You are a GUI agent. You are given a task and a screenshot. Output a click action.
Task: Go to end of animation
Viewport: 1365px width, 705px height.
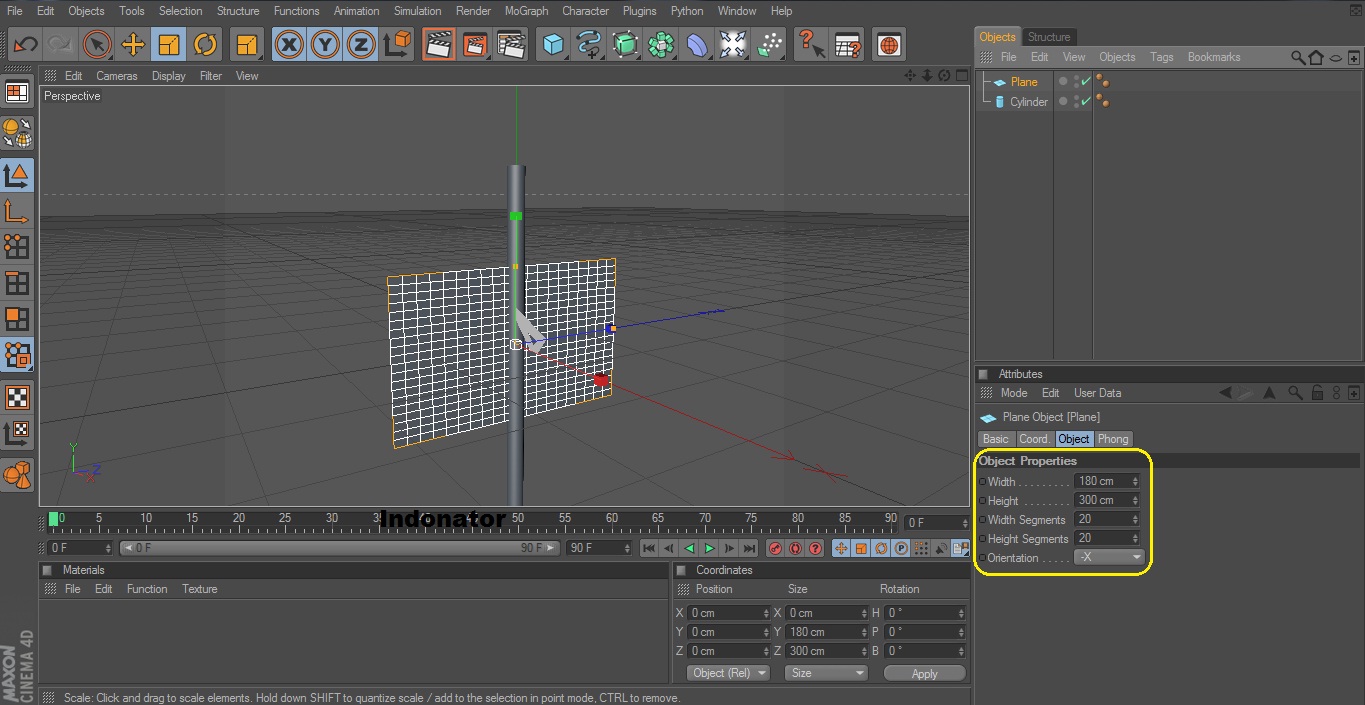[x=749, y=548]
